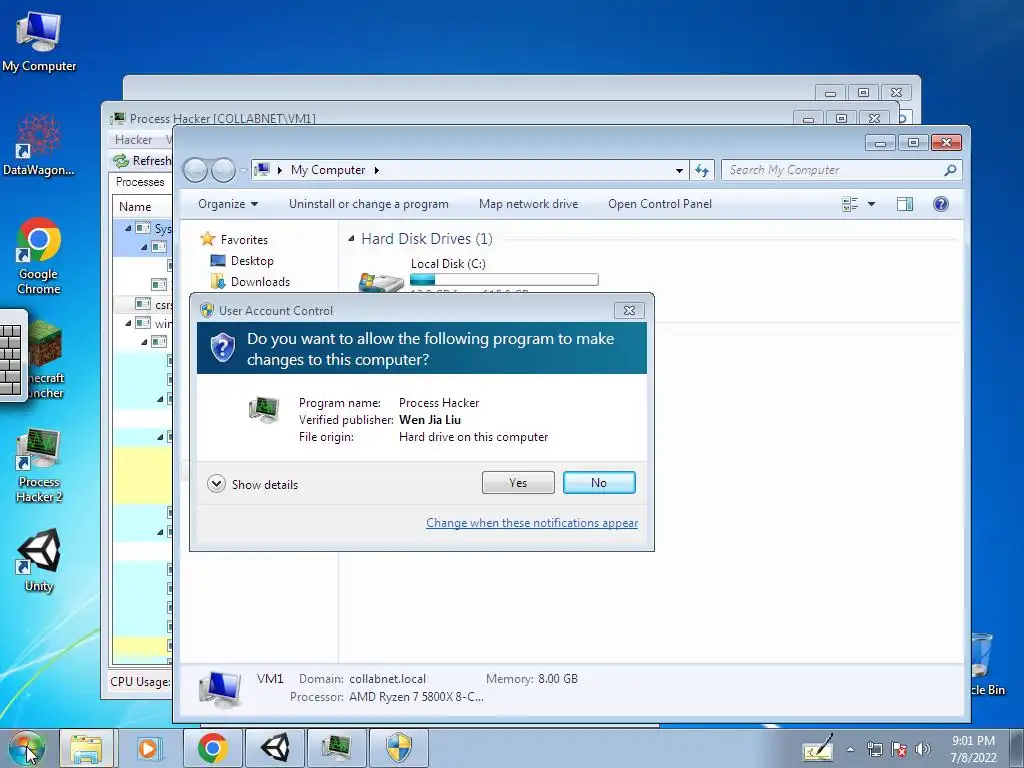Click the AMD Ryzen 7 5800X processor text
This screenshot has height=768, width=1024.
416,697
